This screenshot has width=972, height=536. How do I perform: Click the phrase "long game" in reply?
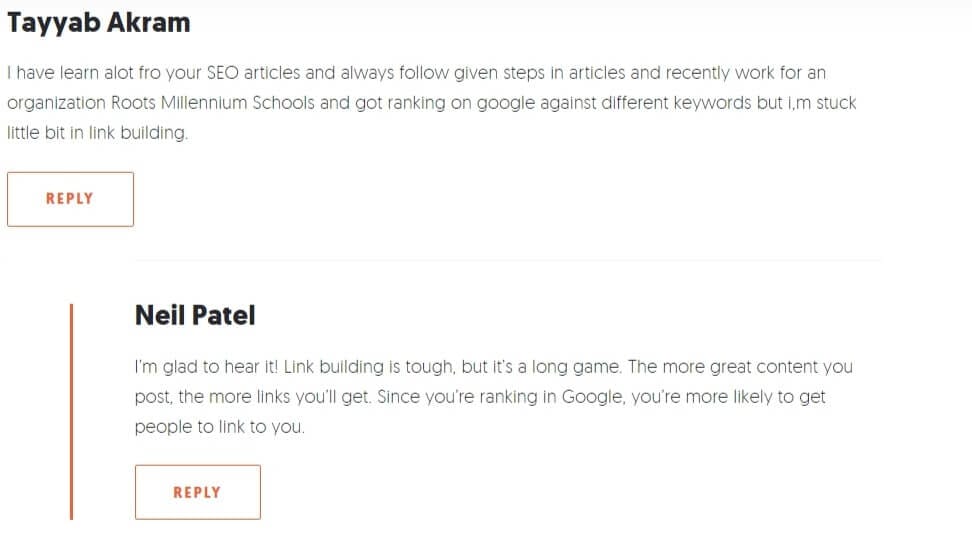coord(576,367)
